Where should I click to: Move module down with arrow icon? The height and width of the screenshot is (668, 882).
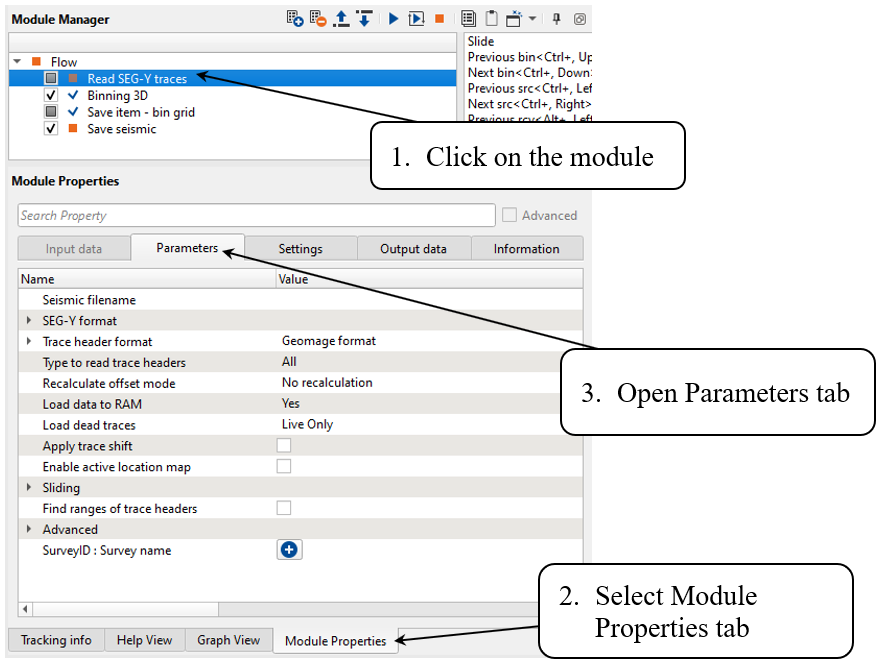(364, 19)
